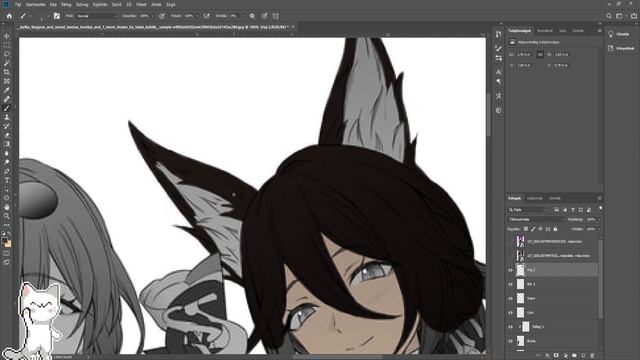The height and width of the screenshot is (360, 640).
Task: Open brush opacity slider dropdown
Action: pos(153,16)
